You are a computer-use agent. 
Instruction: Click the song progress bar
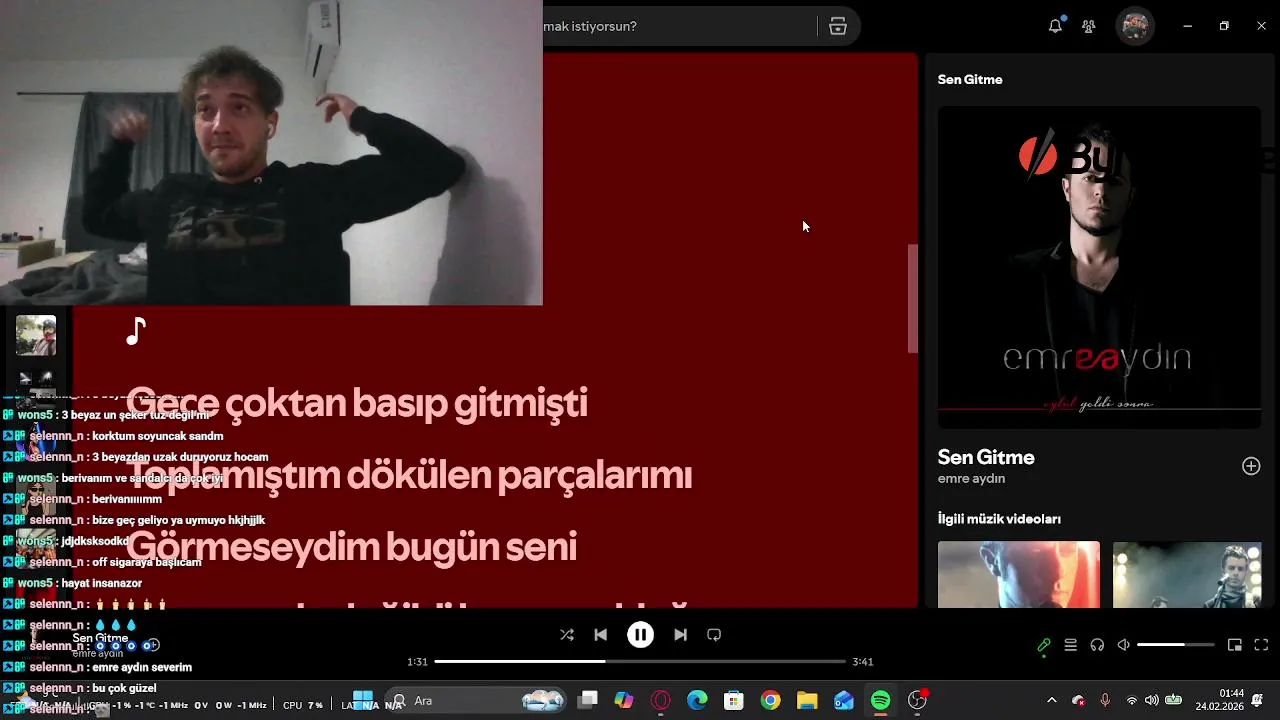click(640, 662)
